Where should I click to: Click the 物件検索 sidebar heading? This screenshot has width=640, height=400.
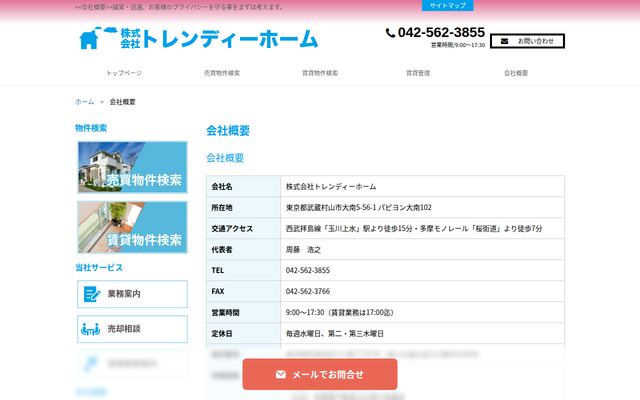pyautogui.click(x=91, y=128)
